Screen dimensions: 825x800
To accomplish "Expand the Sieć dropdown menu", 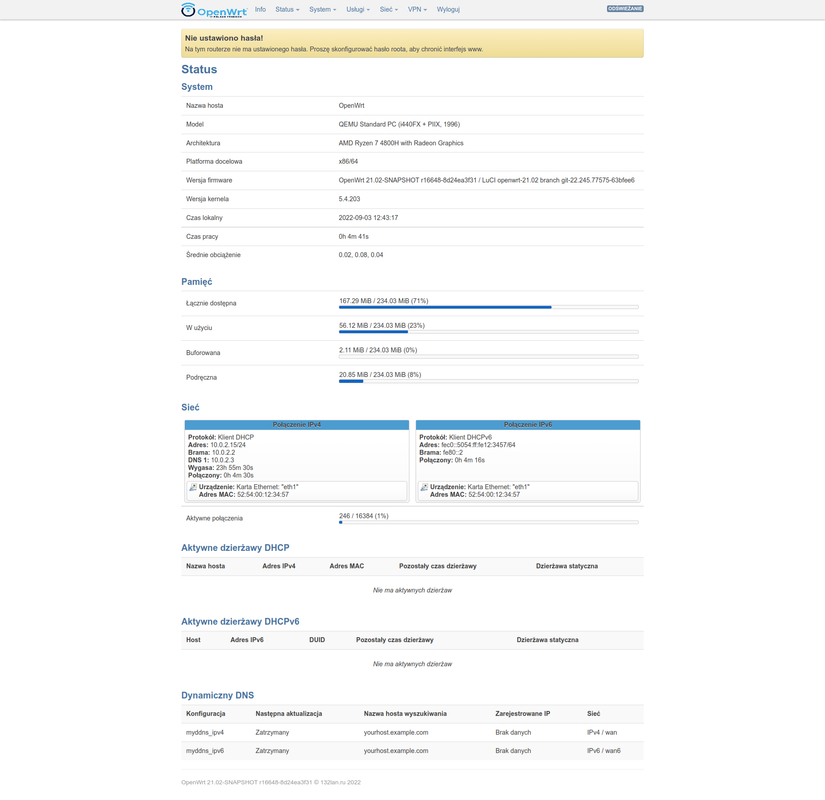I will pos(389,9).
